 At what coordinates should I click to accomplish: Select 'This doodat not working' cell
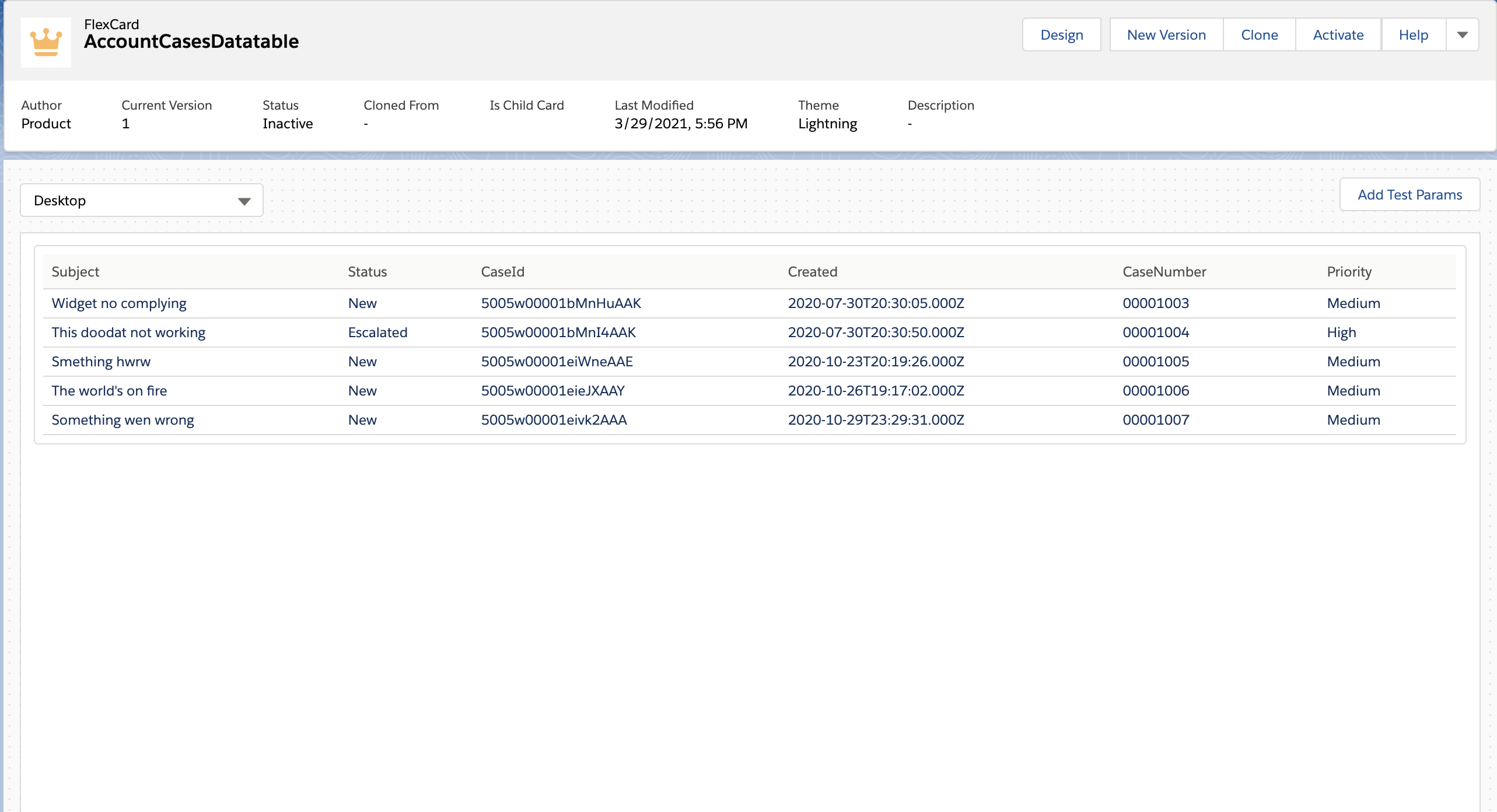128,332
